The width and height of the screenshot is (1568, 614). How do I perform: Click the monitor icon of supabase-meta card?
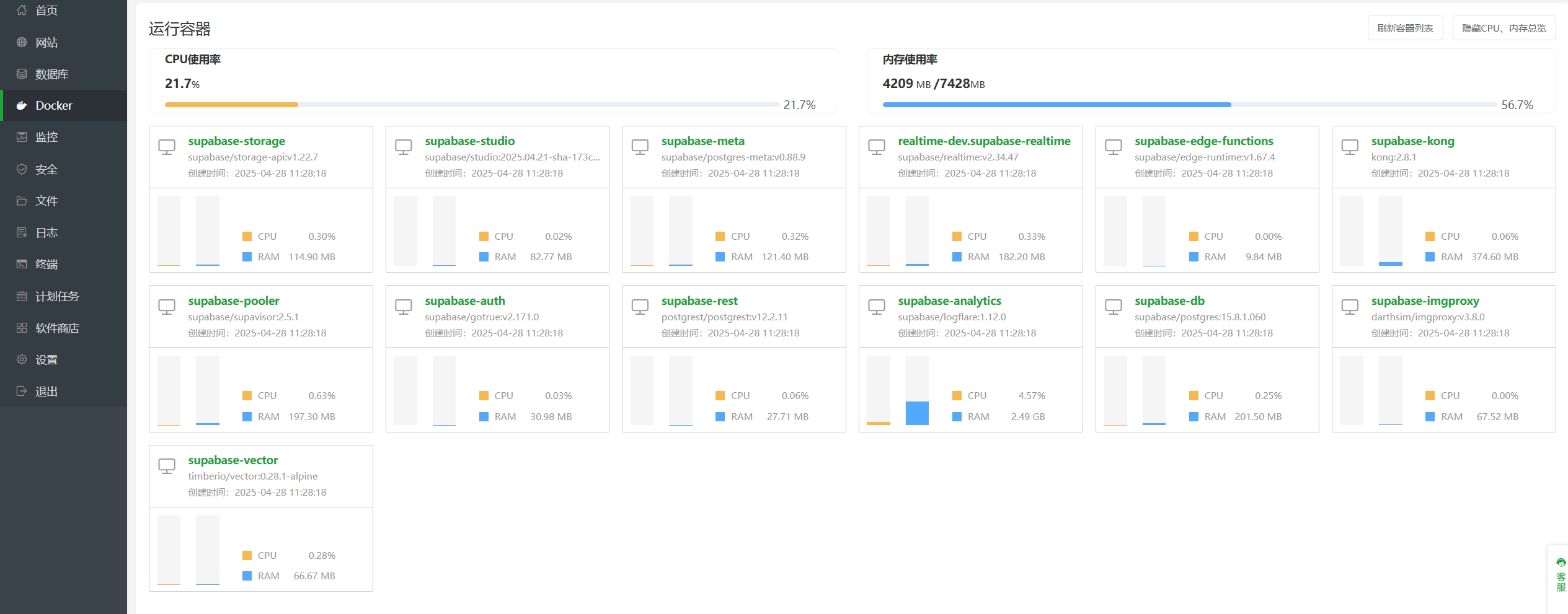pyautogui.click(x=640, y=147)
